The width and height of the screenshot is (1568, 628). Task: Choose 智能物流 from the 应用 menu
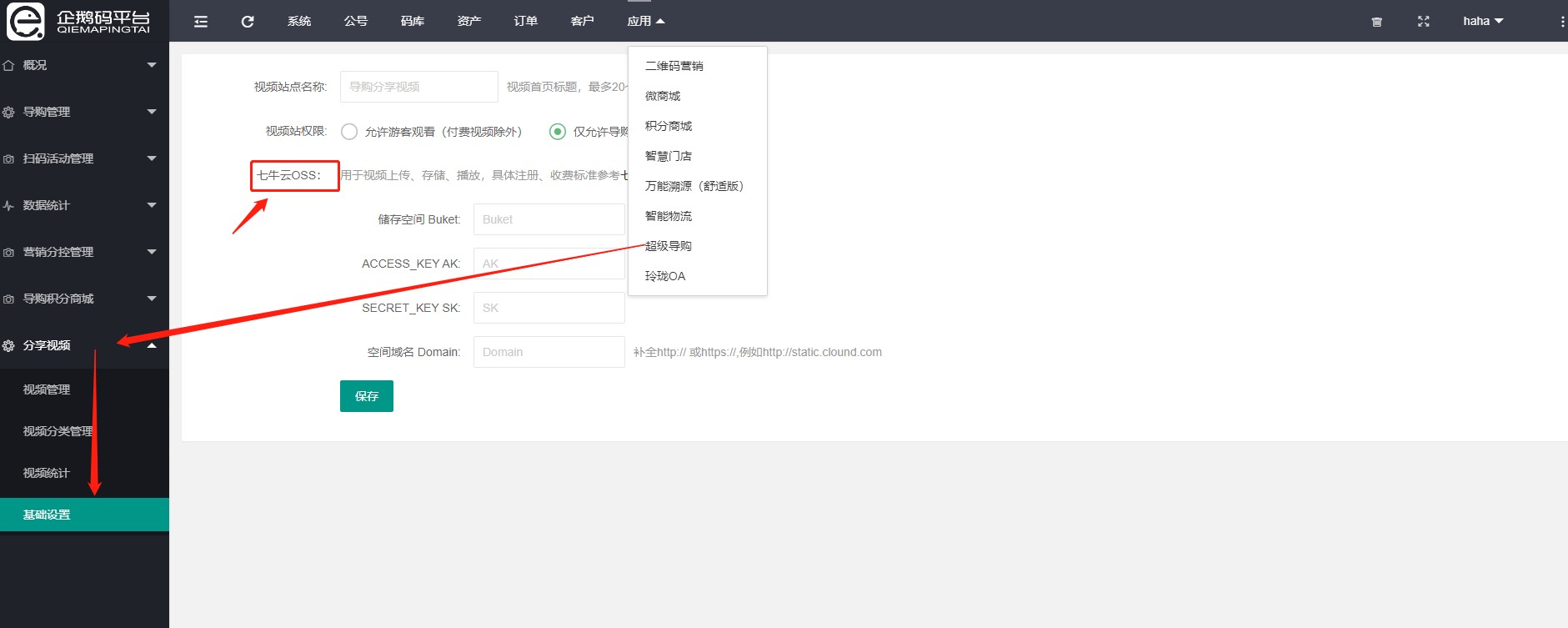697,216
